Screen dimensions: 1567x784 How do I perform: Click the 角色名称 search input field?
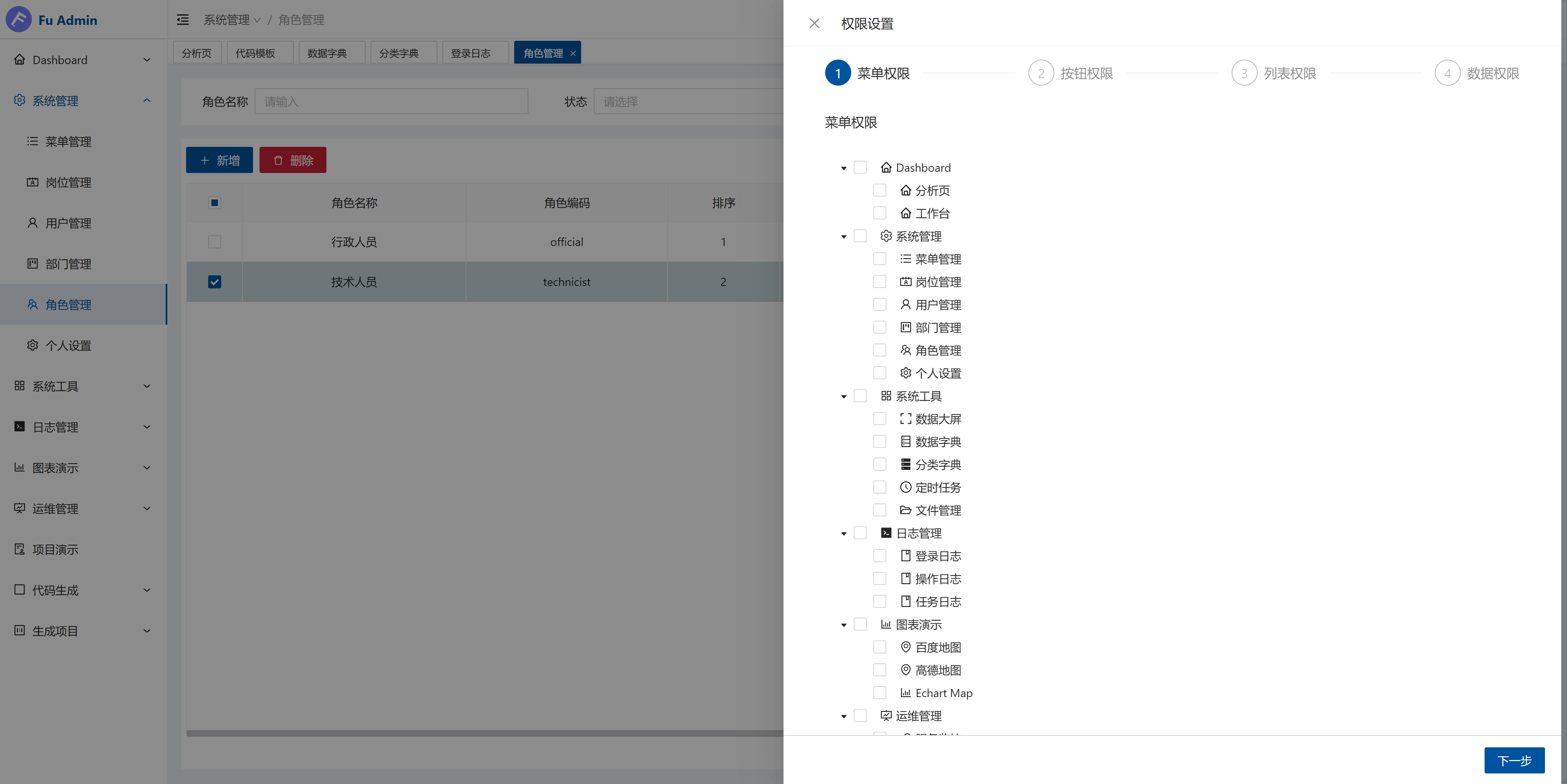coord(391,102)
